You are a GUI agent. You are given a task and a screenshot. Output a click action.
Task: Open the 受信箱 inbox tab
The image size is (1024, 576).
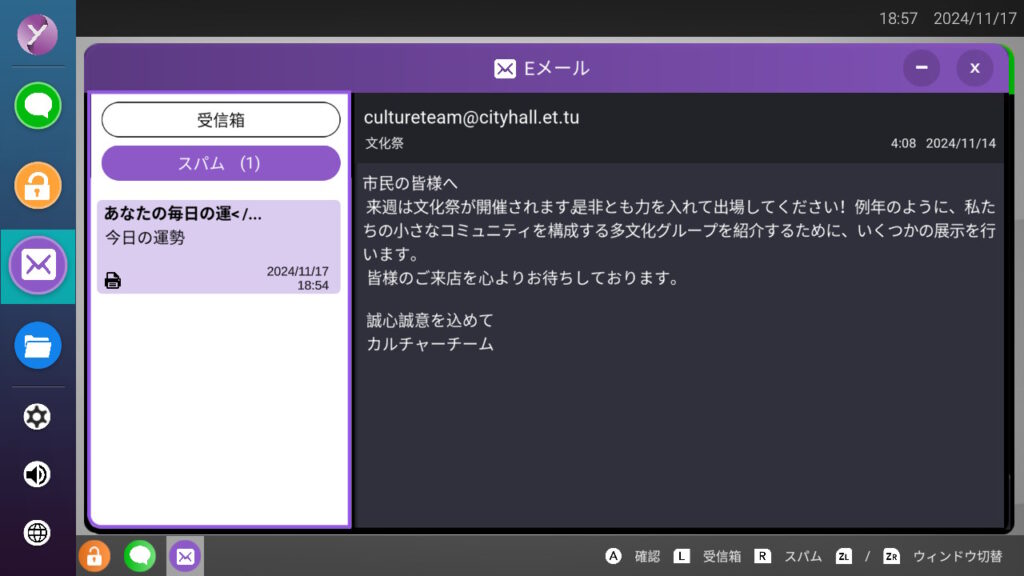(x=221, y=120)
